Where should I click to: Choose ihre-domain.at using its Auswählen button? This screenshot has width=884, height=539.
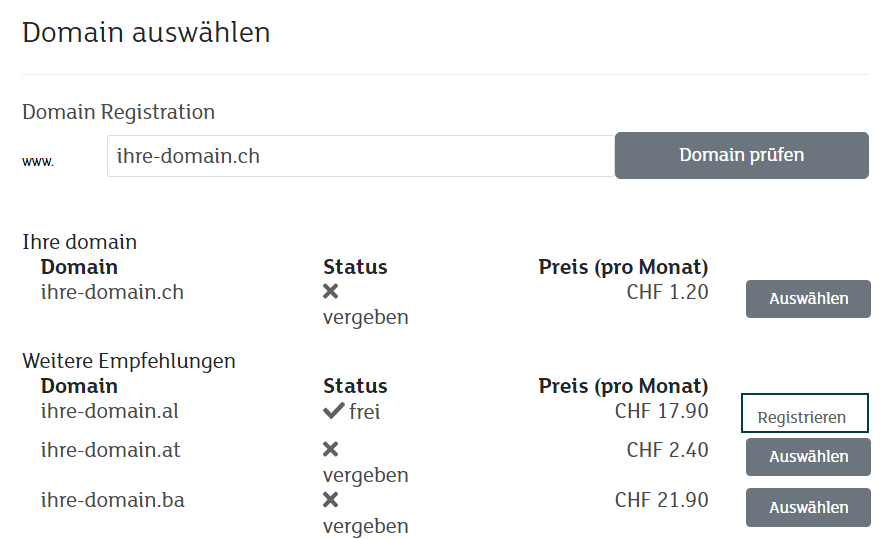pyautogui.click(x=808, y=457)
